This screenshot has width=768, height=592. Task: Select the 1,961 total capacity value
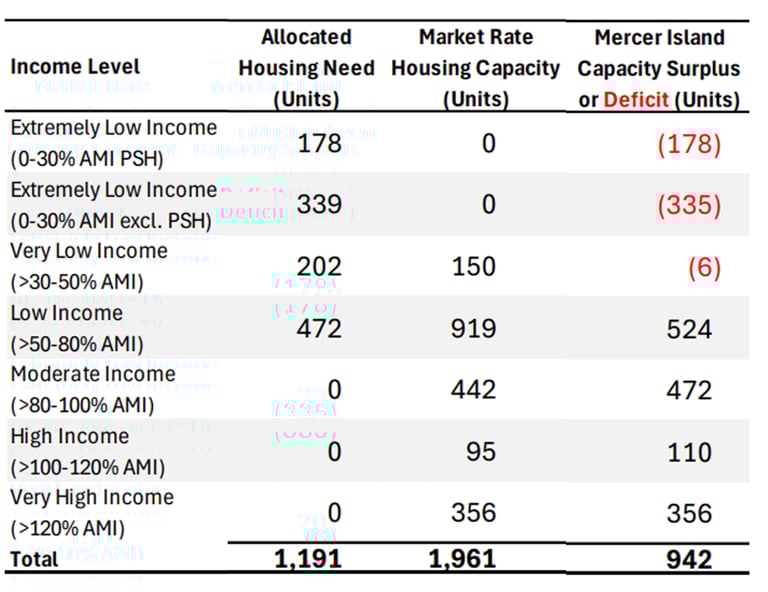[x=462, y=559]
